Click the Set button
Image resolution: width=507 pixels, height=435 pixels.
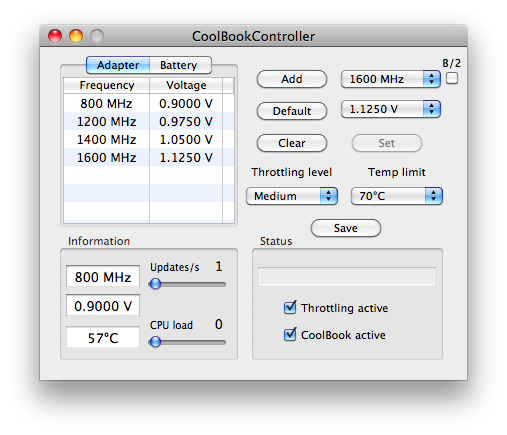pyautogui.click(x=387, y=143)
